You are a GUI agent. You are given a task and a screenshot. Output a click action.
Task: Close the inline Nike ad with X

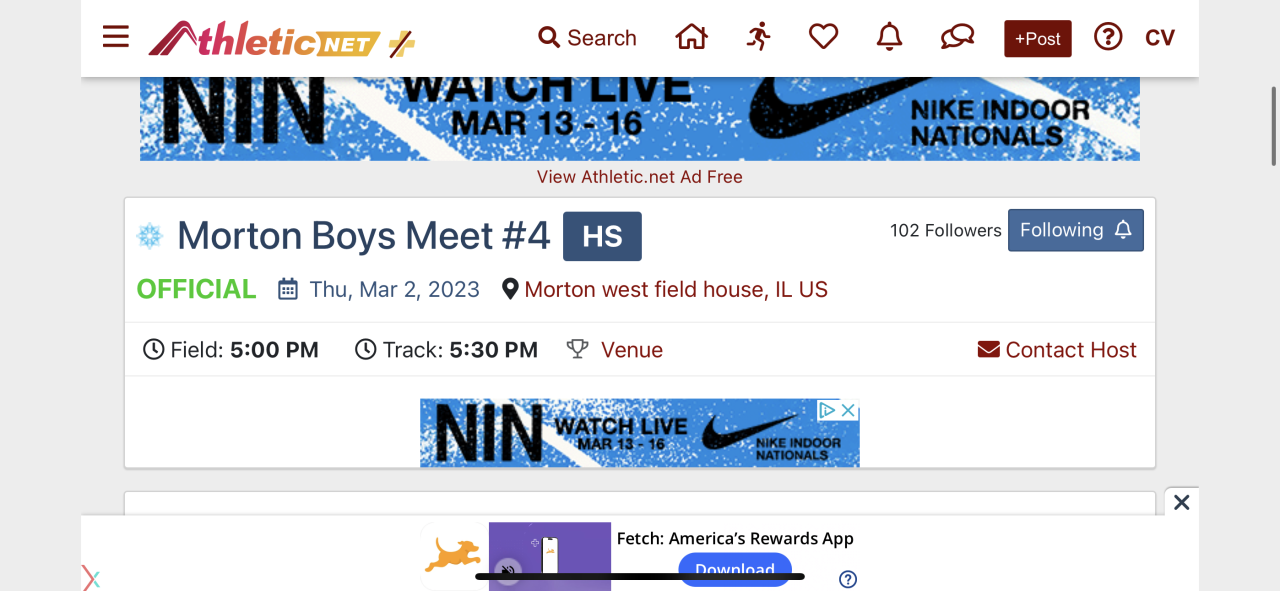tap(848, 410)
